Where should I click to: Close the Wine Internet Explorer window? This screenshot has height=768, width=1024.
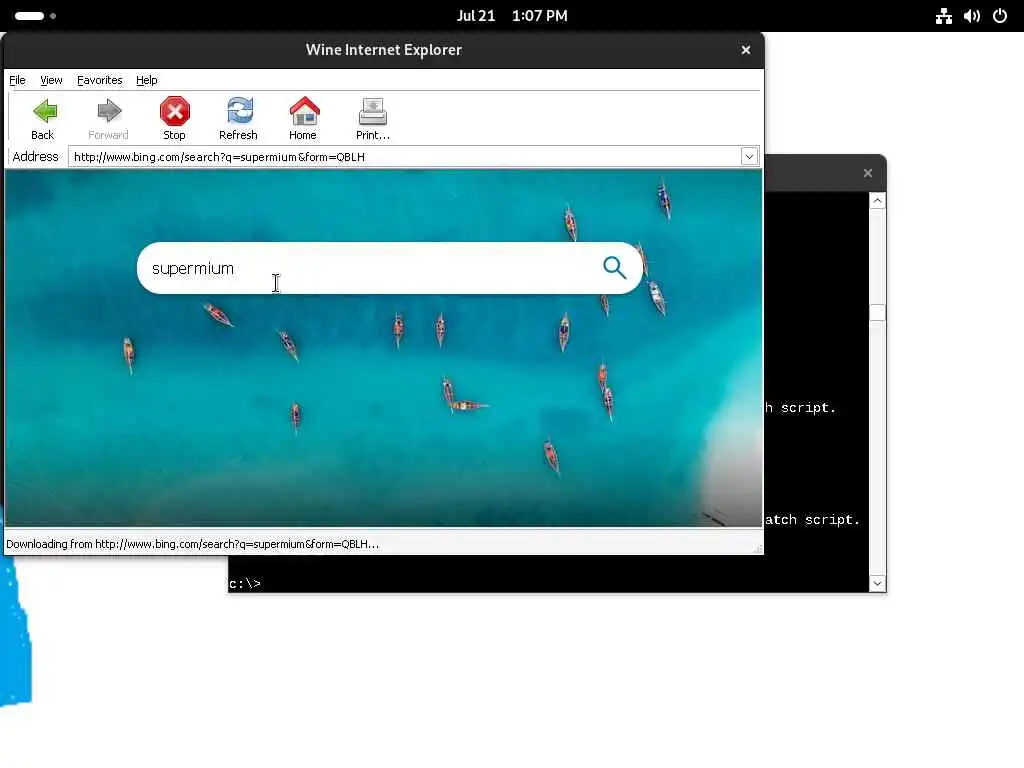[746, 50]
